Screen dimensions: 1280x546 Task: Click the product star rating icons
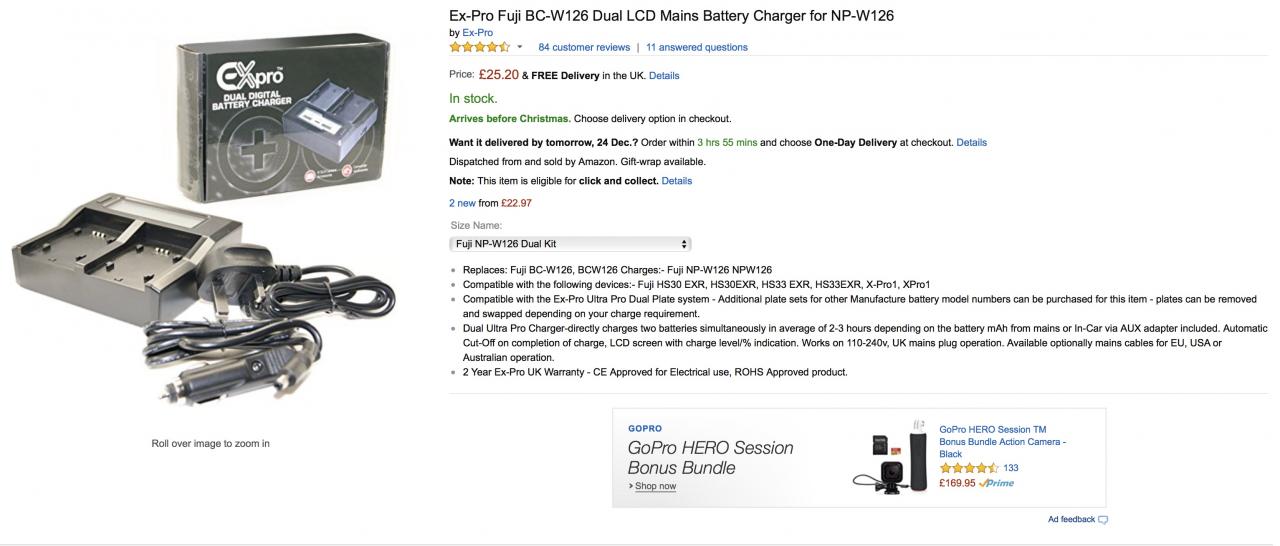[x=480, y=47]
